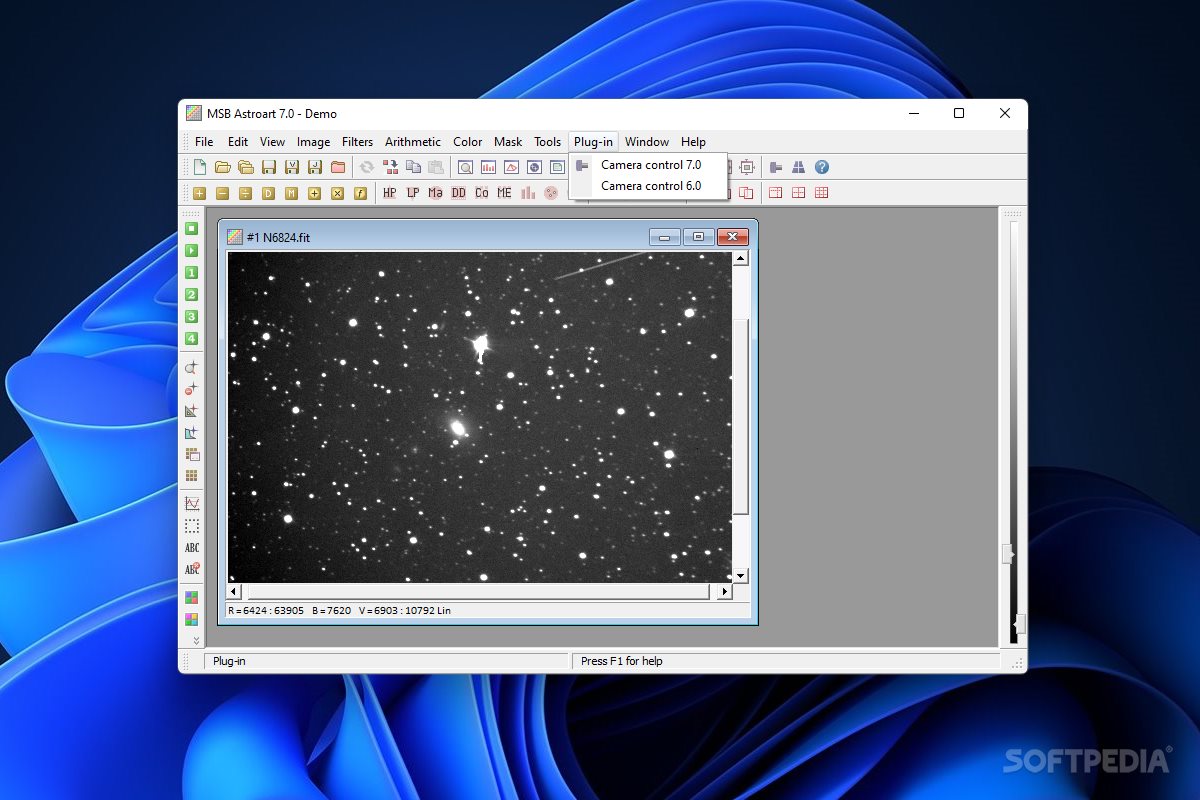The width and height of the screenshot is (1200, 800).
Task: Click the green number 4 icon
Action: pos(191,338)
